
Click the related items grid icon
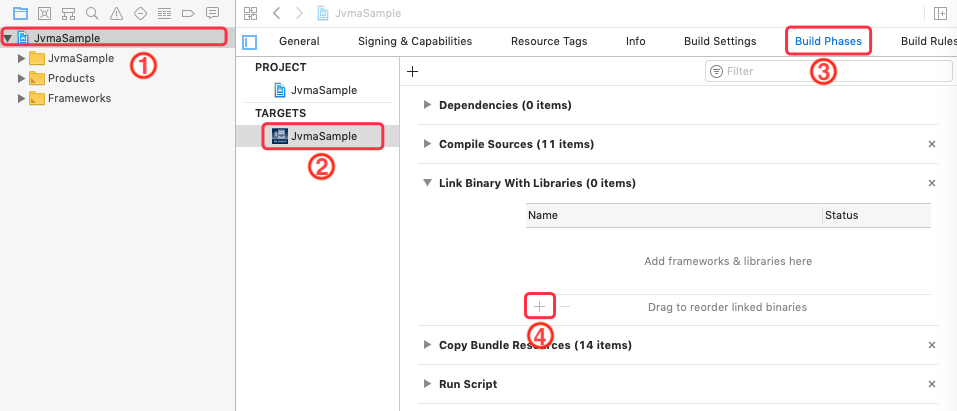click(250, 13)
